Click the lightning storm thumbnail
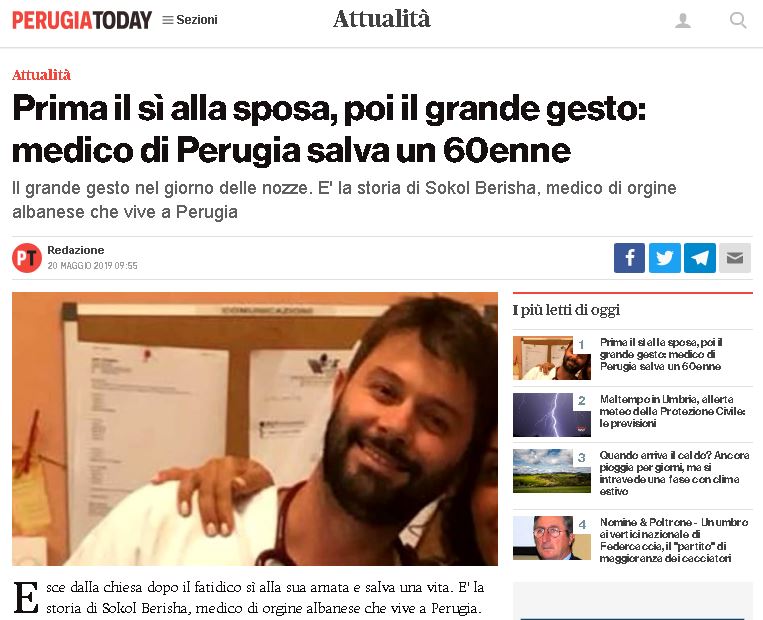763x620 pixels. [x=551, y=415]
